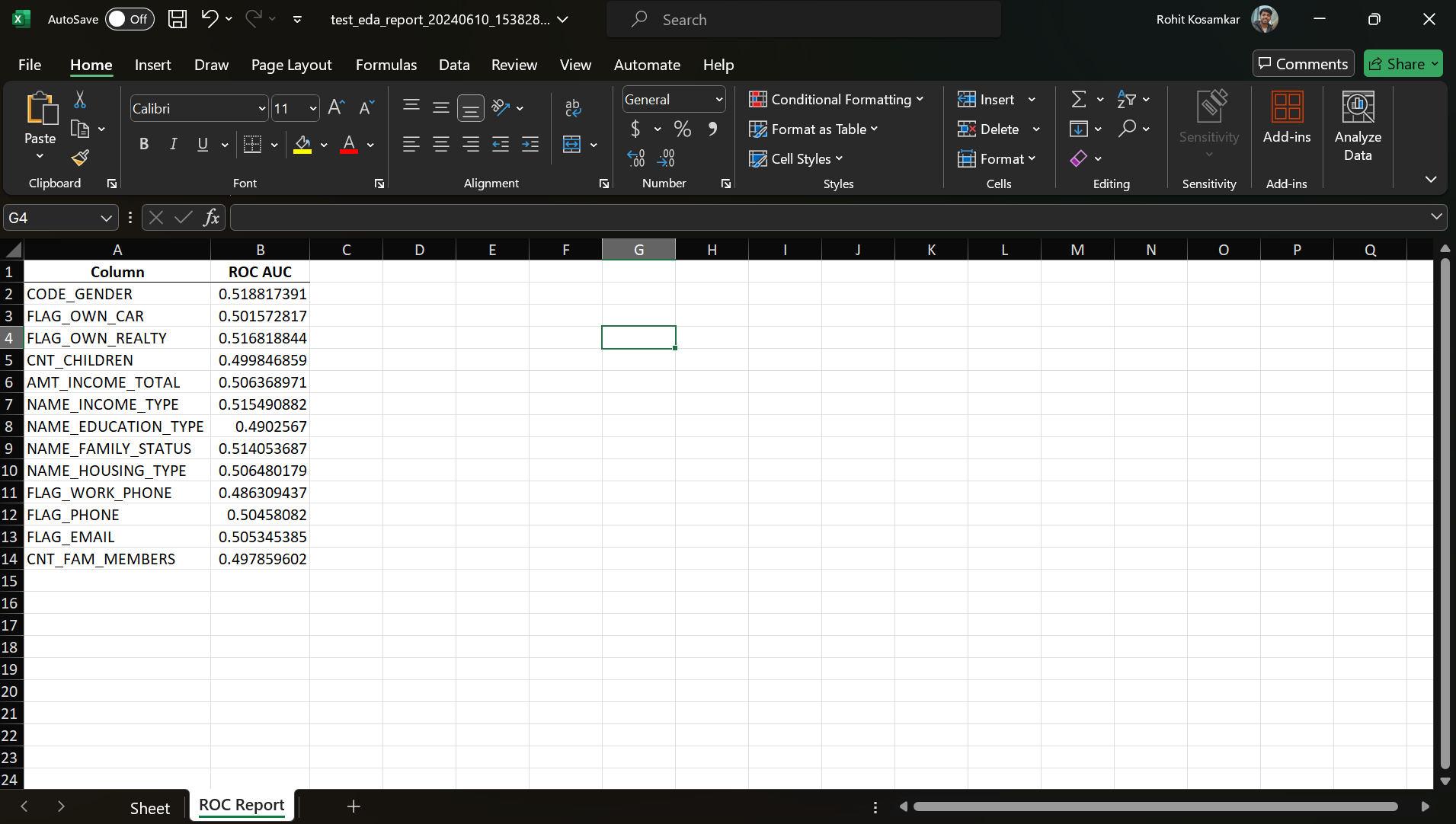1456x824 pixels.
Task: Open the Comments panel
Action: (x=1301, y=63)
